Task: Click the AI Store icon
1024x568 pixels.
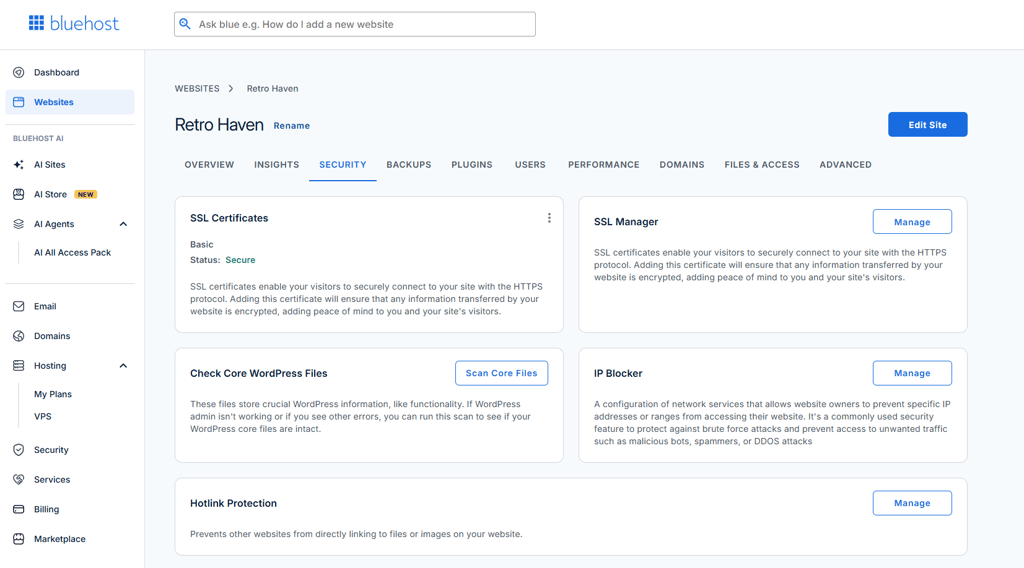Action: click(18, 194)
